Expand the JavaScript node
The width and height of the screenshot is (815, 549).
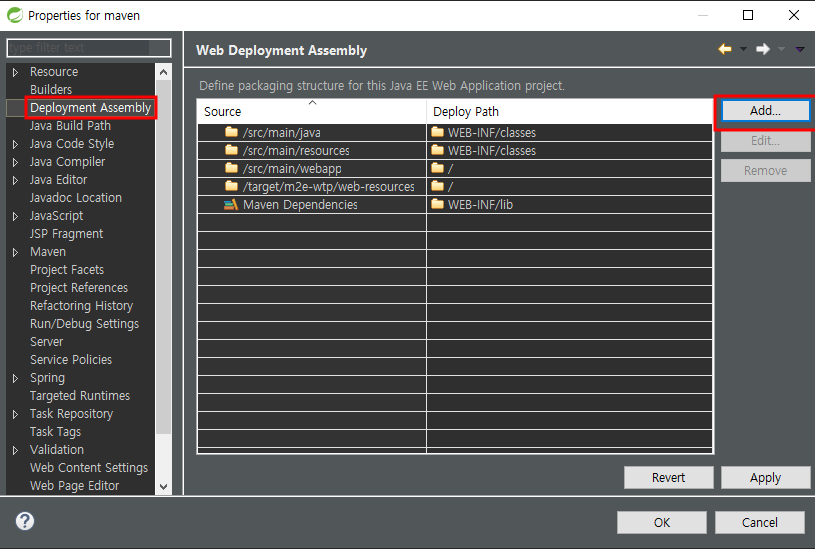click(16, 216)
